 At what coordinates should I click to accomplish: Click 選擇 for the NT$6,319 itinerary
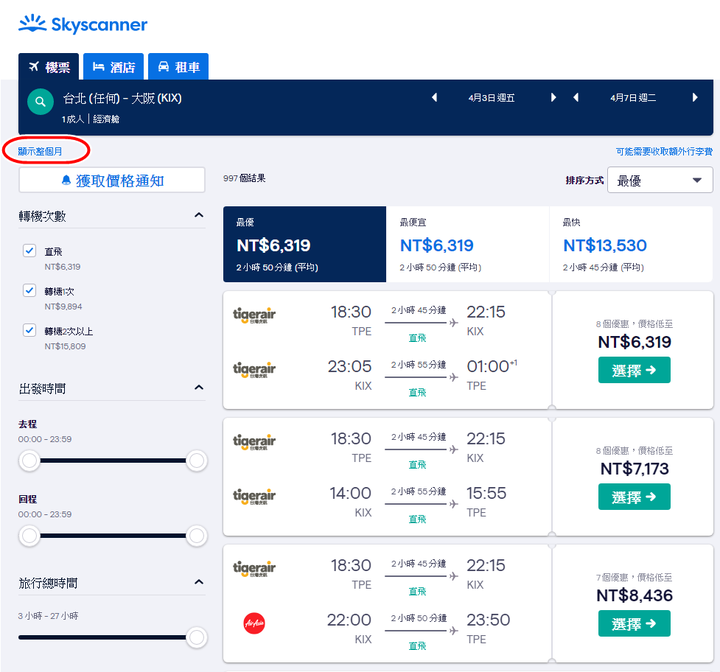[634, 370]
